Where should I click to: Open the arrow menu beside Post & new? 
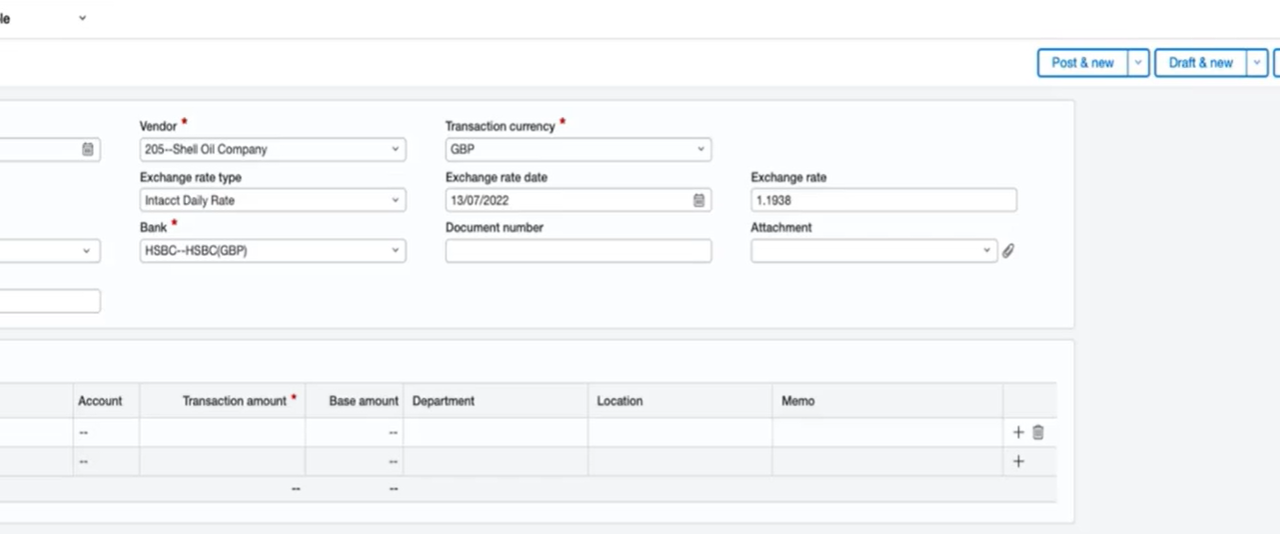pyautogui.click(x=1138, y=62)
